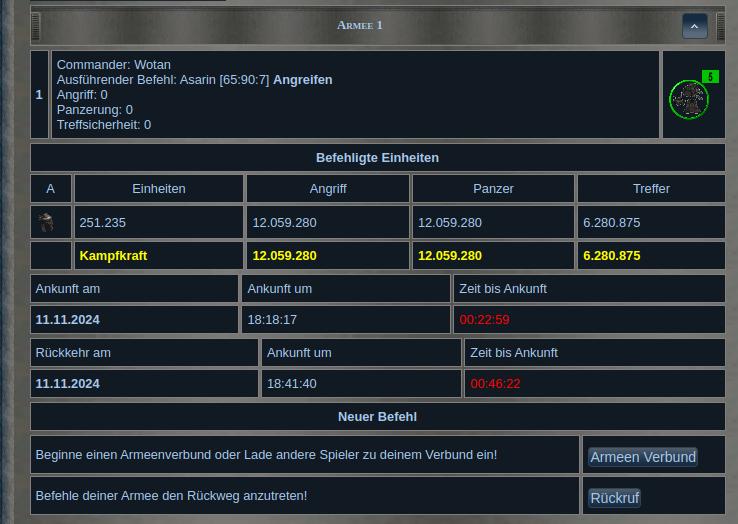
Task: Select the Einheiten column header
Action: [159, 188]
